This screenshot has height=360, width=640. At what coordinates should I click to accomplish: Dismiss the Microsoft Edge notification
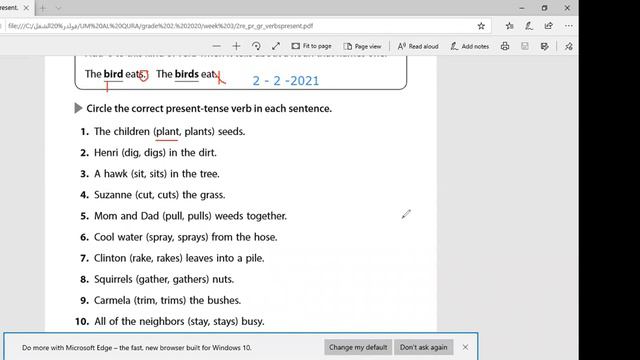(465, 347)
